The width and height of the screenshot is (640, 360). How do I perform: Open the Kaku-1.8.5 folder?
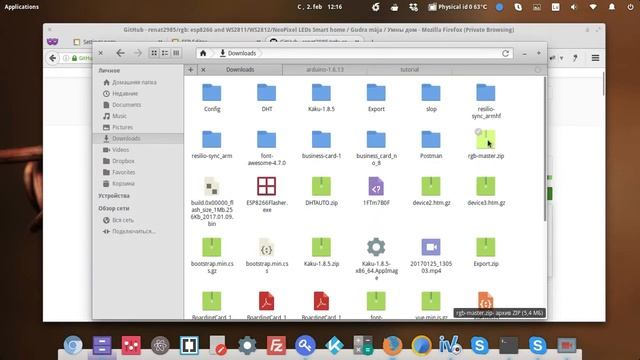point(321,93)
